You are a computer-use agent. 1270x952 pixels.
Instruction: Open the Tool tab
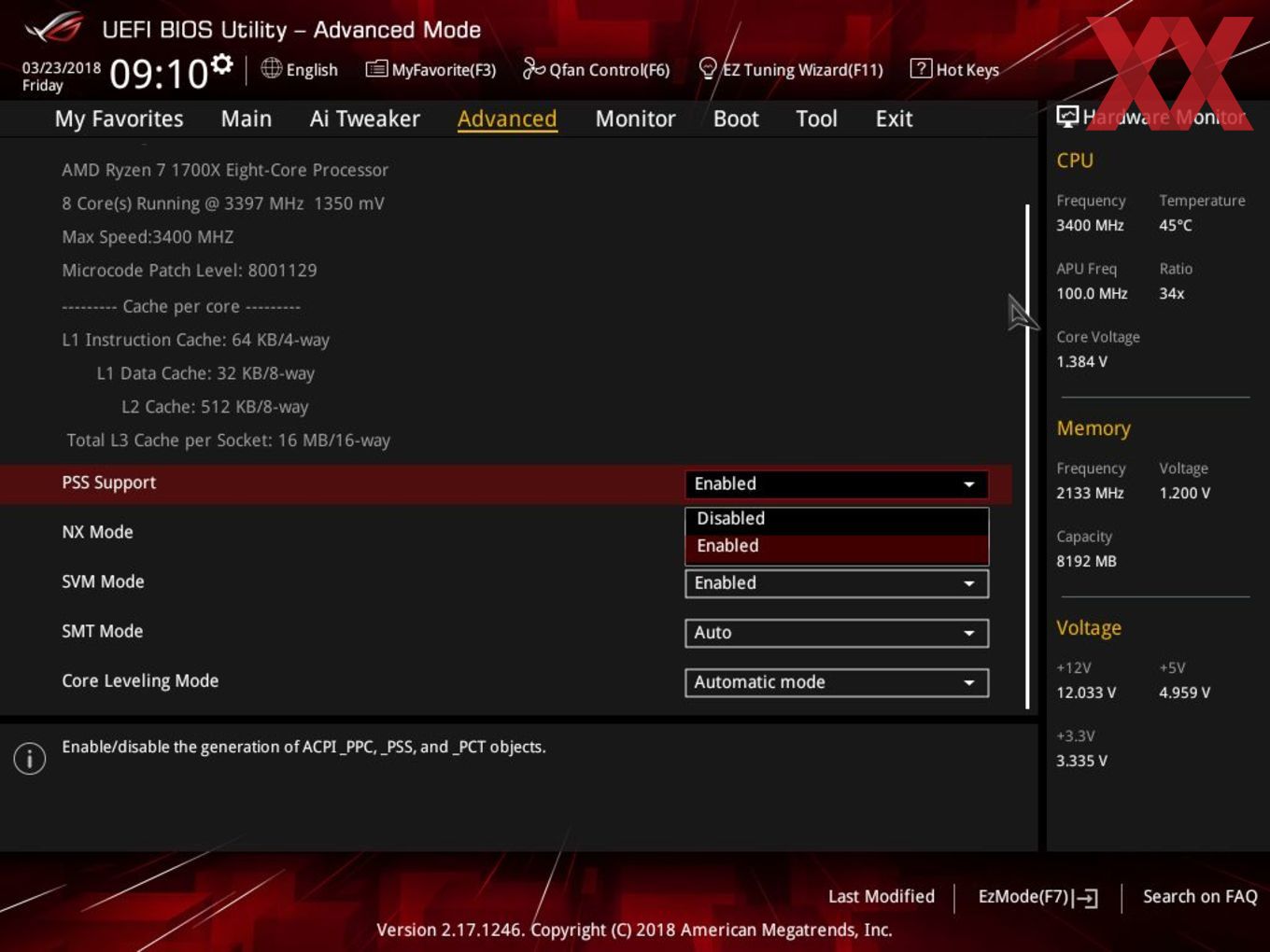pyautogui.click(x=816, y=119)
